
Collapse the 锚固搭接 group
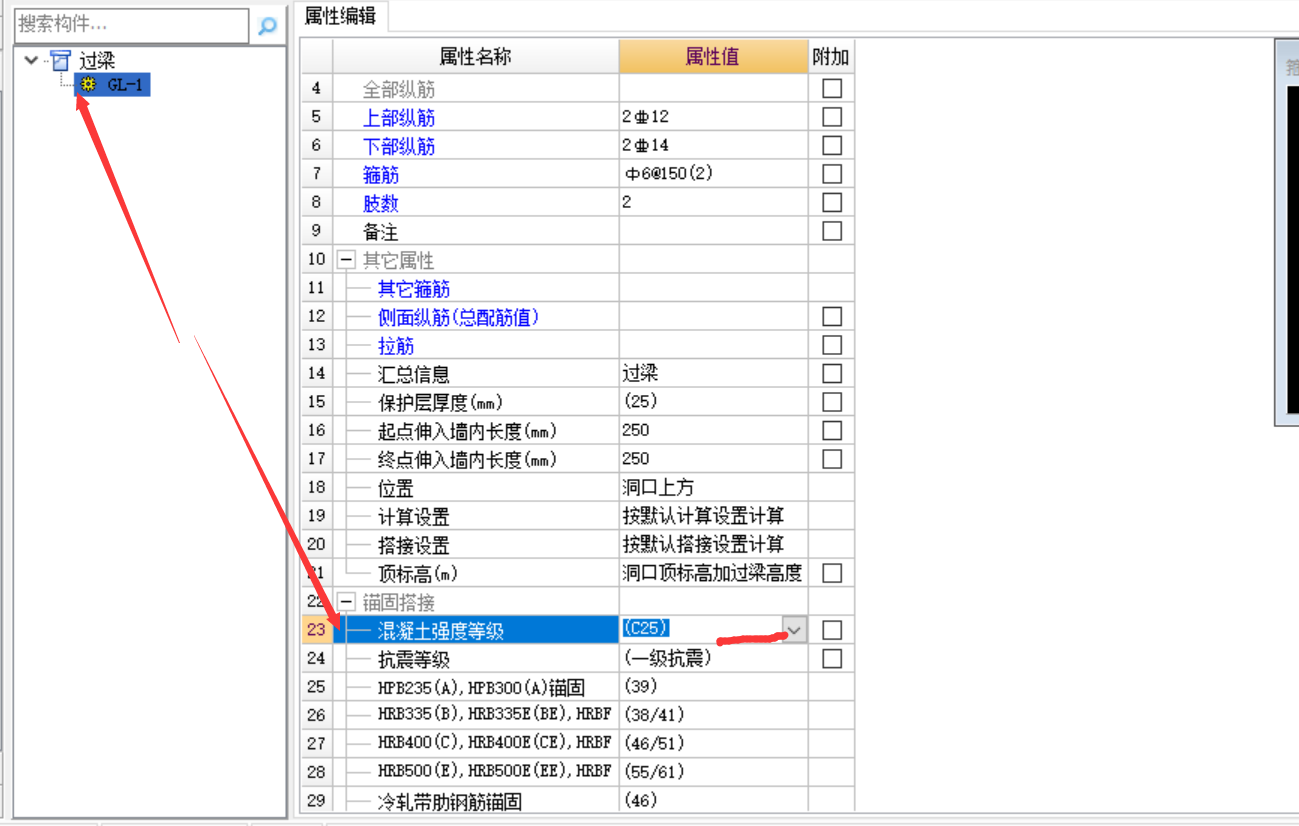click(346, 602)
